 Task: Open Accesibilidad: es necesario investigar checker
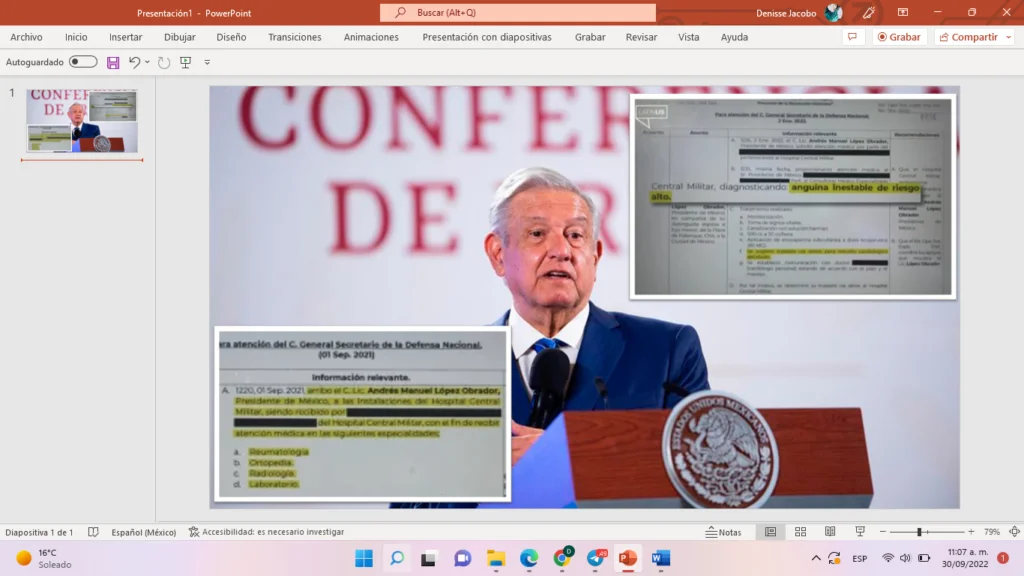tap(266, 532)
